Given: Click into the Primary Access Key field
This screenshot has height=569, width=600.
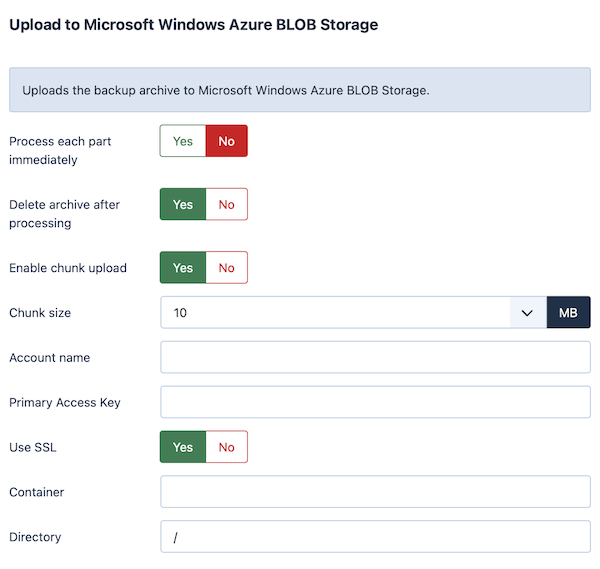Looking at the screenshot, I should [375, 402].
